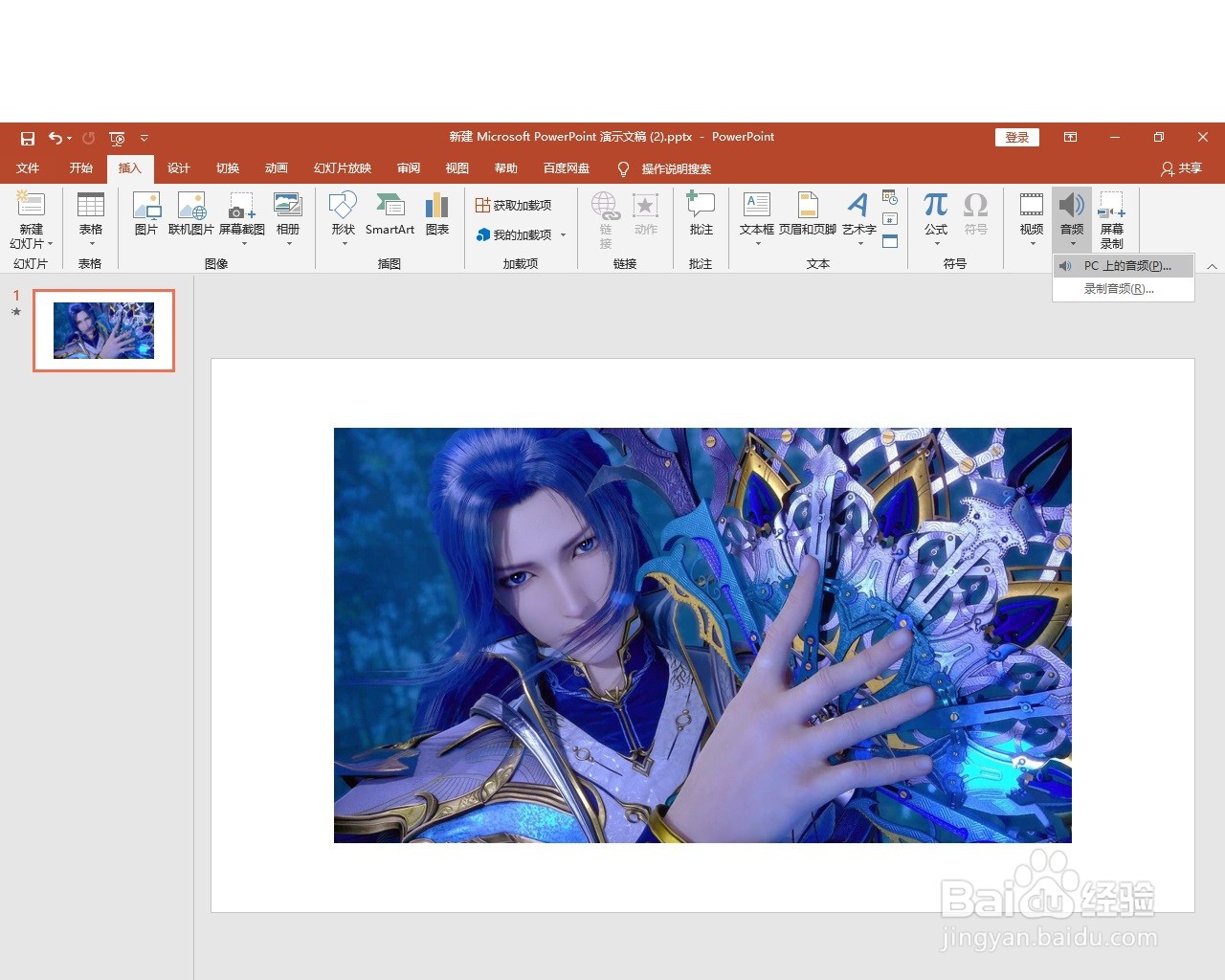
Task: Start 屏幕录制 screen recording
Action: [x=1112, y=219]
